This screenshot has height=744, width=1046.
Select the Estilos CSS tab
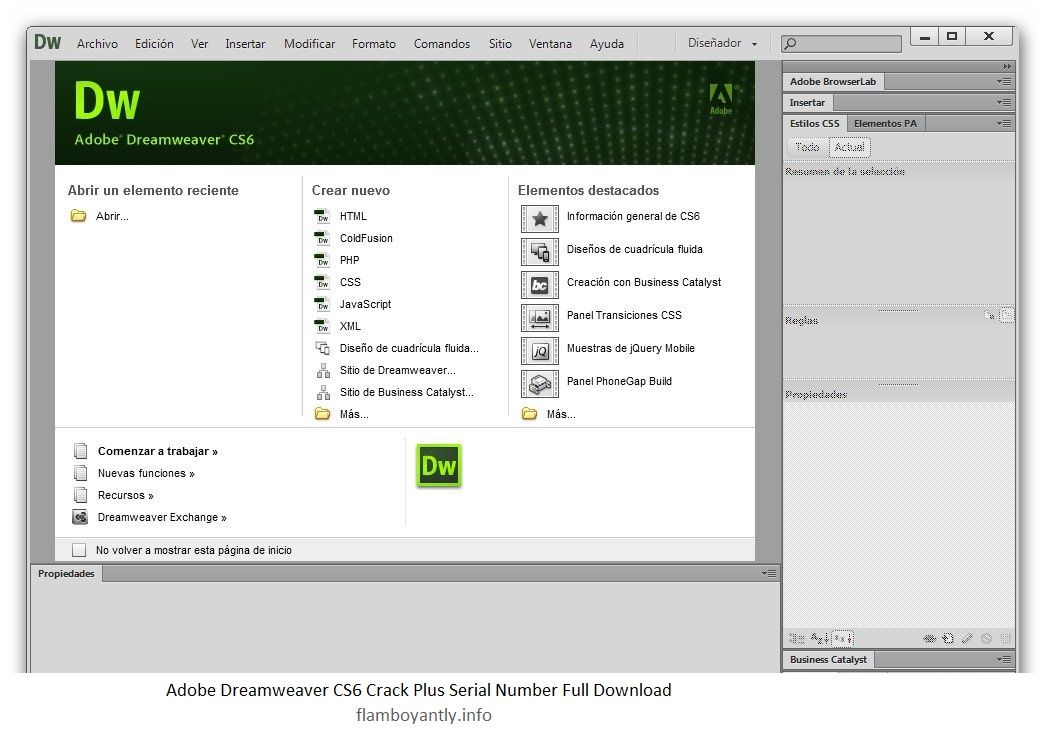815,123
